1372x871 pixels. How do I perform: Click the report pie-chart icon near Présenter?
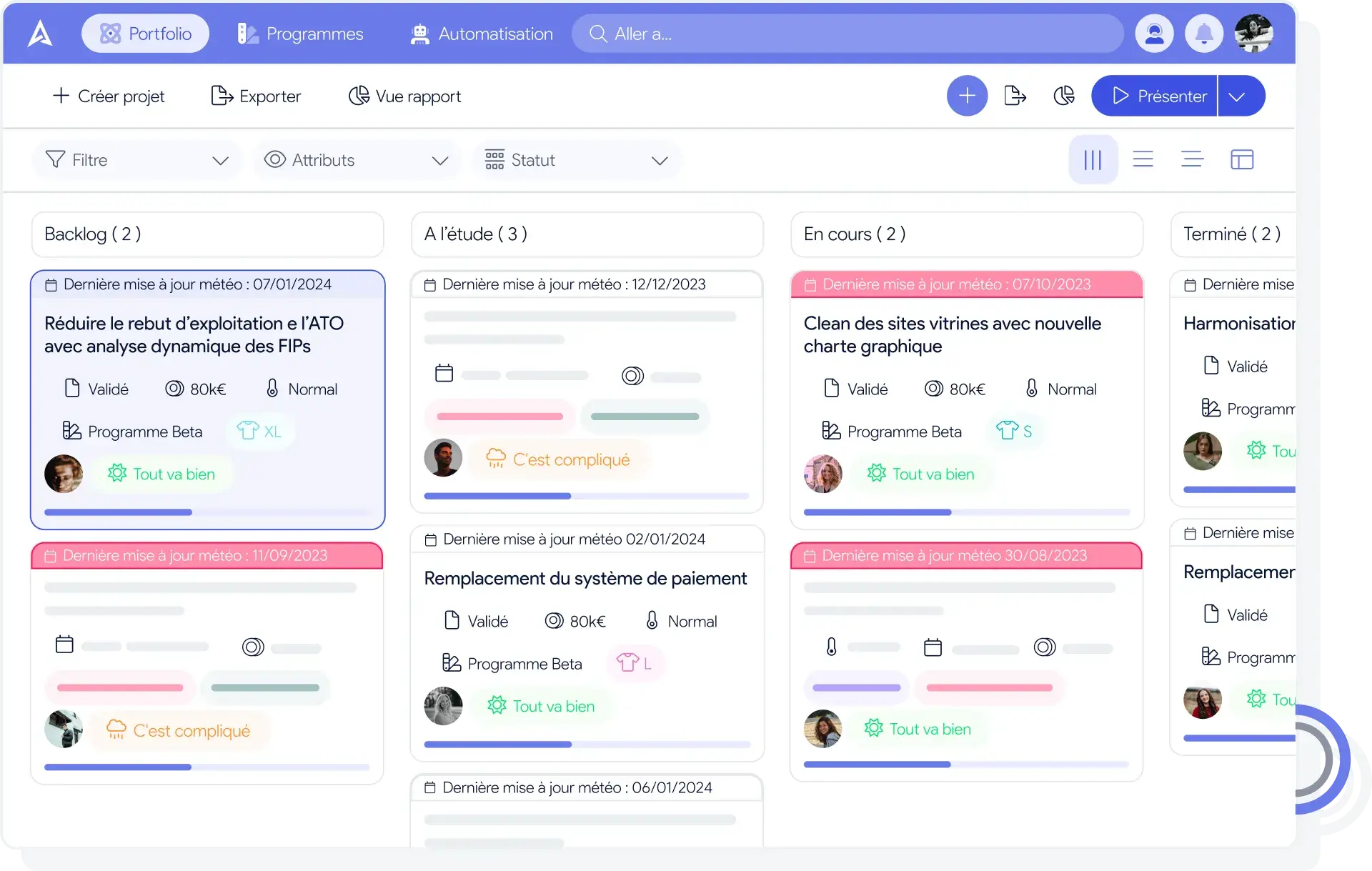pos(1064,96)
